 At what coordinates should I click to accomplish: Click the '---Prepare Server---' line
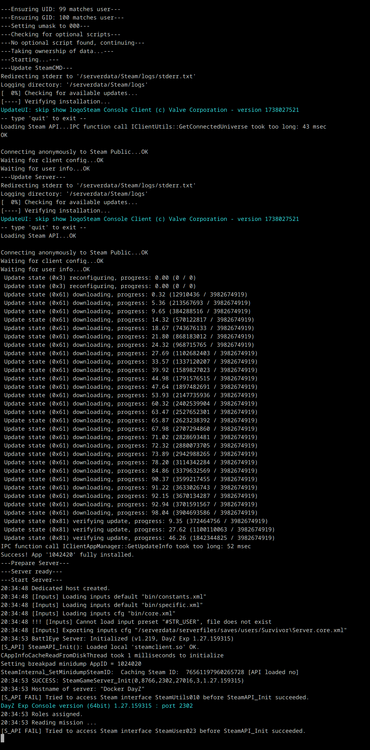pyautogui.click(x=36, y=562)
